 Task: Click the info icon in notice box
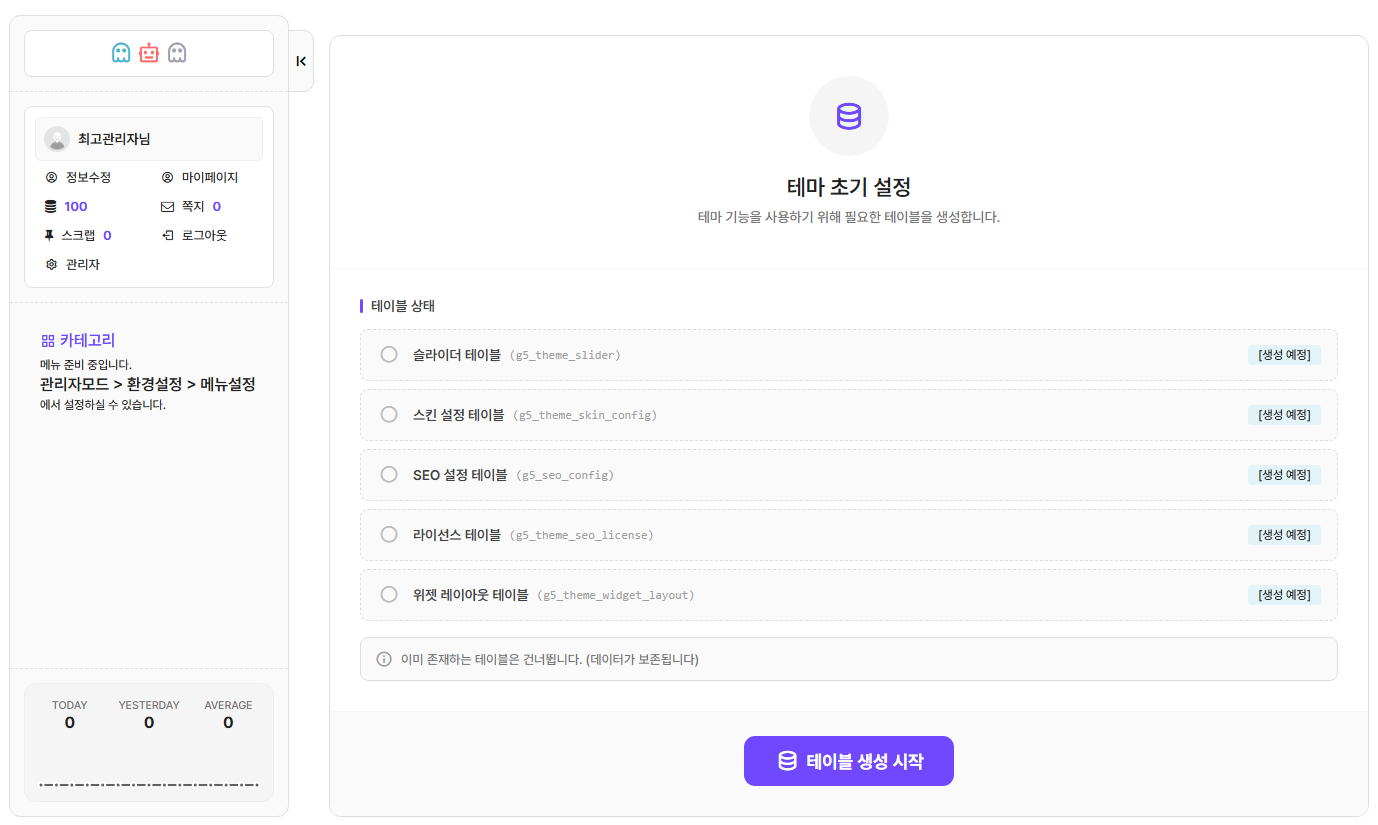[x=384, y=659]
